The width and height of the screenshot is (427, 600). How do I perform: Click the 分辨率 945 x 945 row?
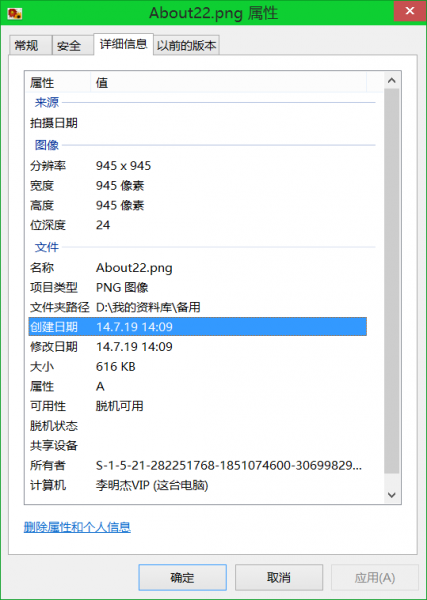click(x=198, y=166)
